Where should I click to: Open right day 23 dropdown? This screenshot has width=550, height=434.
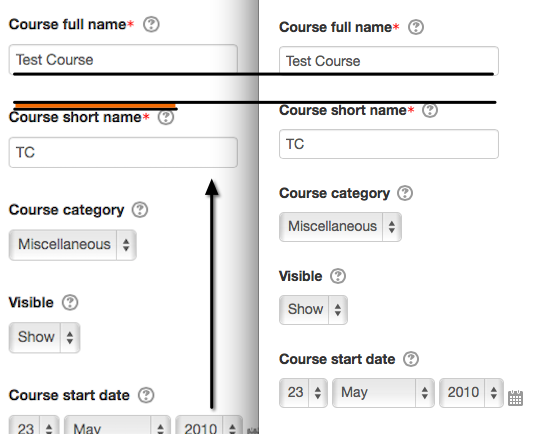303,393
